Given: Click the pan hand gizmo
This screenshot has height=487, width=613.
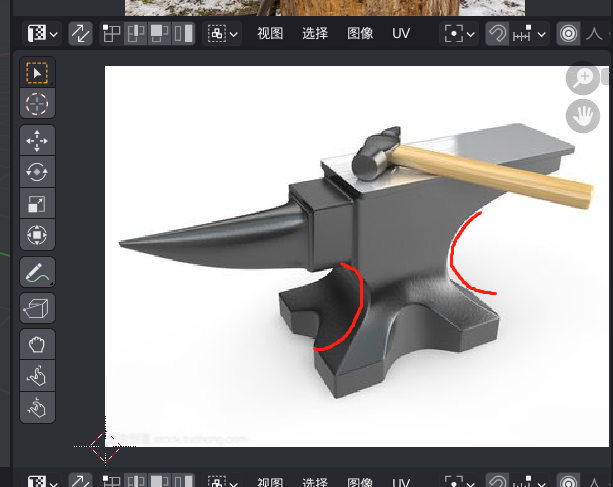Looking at the screenshot, I should tap(583, 116).
